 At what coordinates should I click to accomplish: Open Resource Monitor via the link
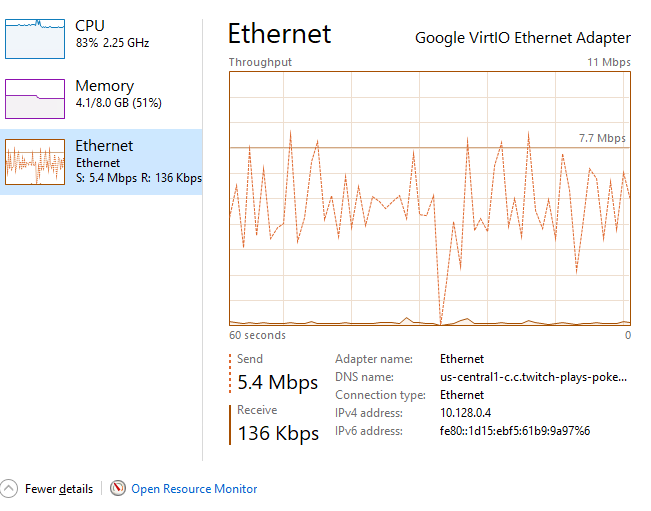(194, 489)
